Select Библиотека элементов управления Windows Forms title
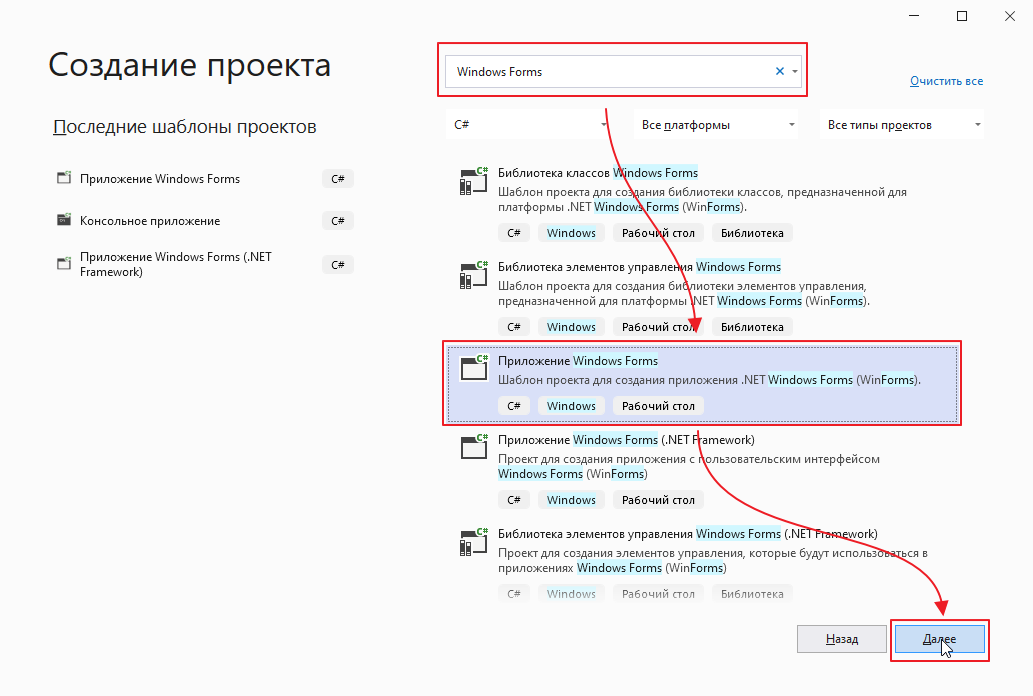Viewport: 1033px width, 696px height. (x=639, y=266)
